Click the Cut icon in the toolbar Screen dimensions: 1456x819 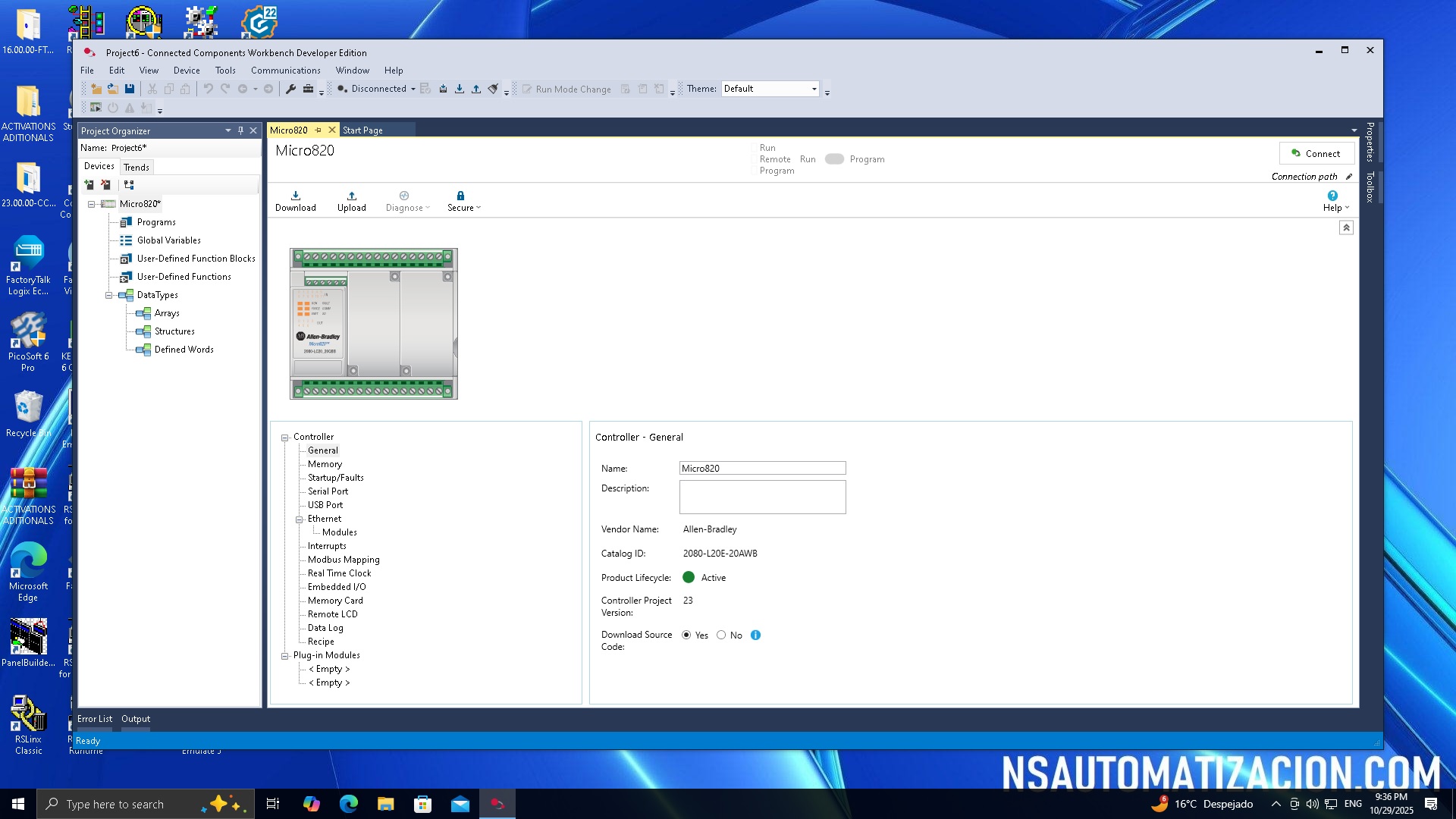tap(152, 89)
